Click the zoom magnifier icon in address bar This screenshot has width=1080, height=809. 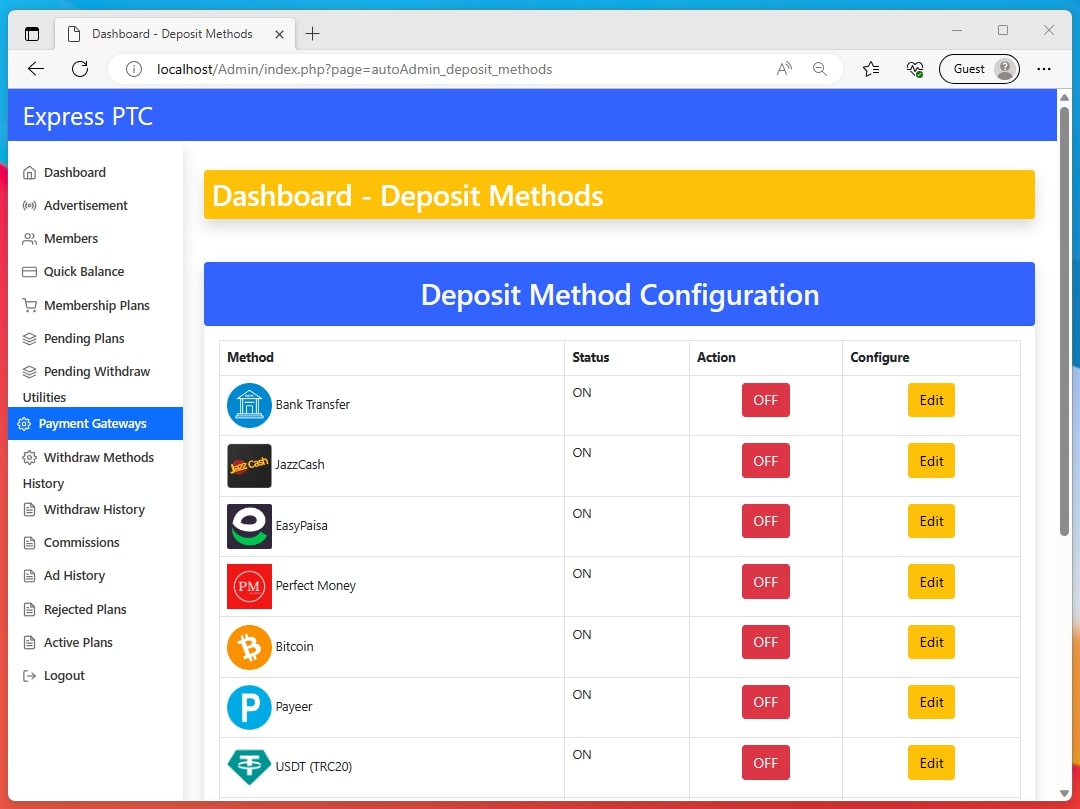[820, 69]
